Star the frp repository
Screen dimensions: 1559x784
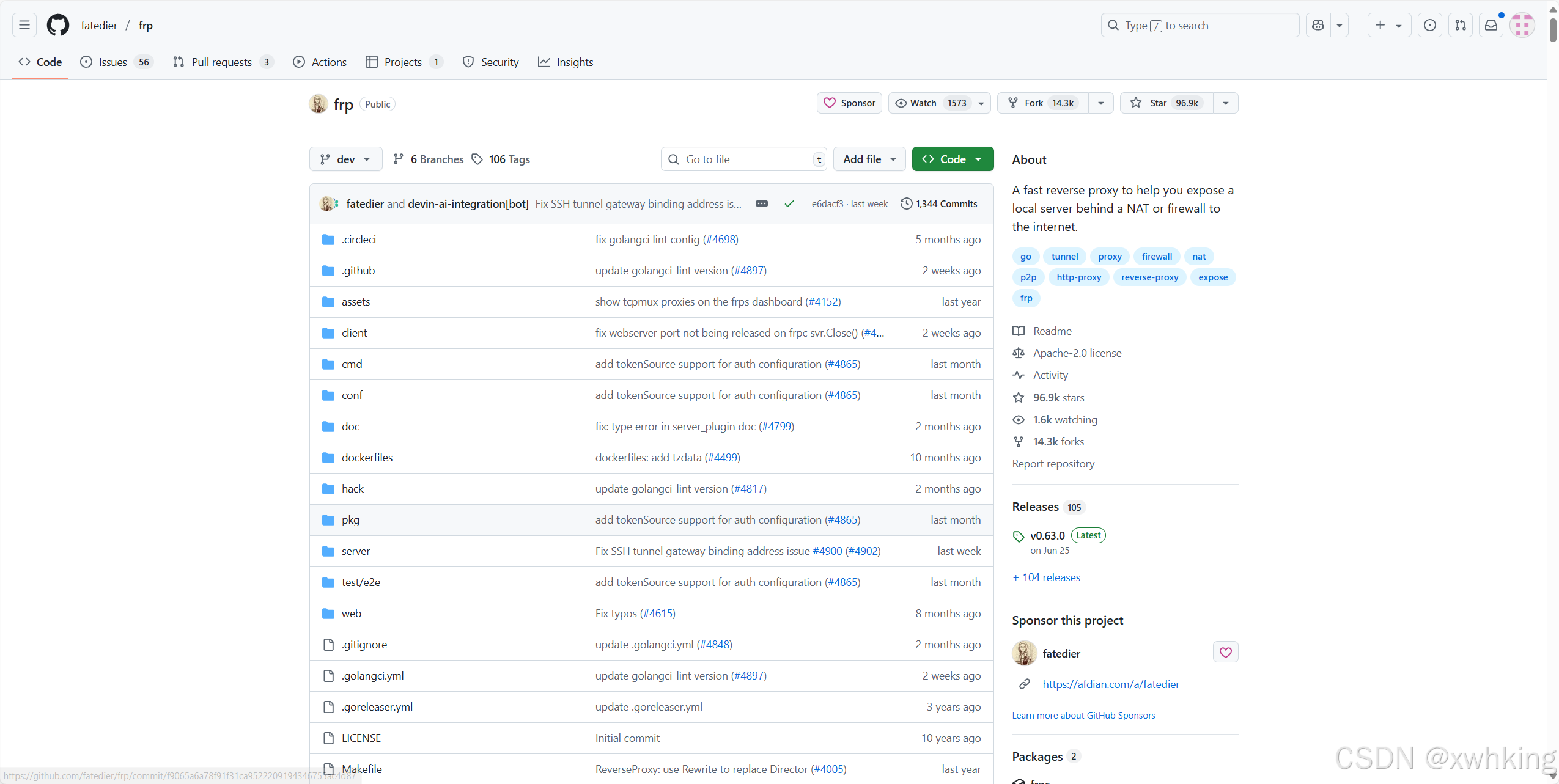click(1166, 103)
